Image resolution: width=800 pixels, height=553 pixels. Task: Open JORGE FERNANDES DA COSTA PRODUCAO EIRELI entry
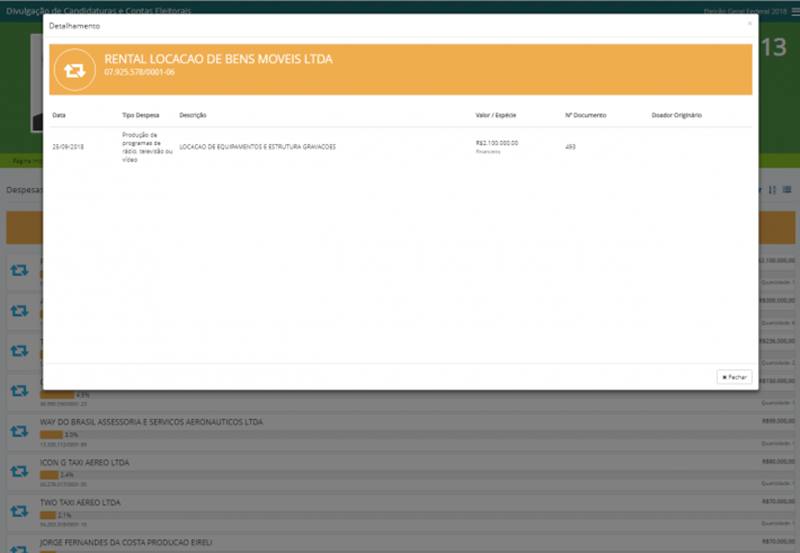(126, 542)
